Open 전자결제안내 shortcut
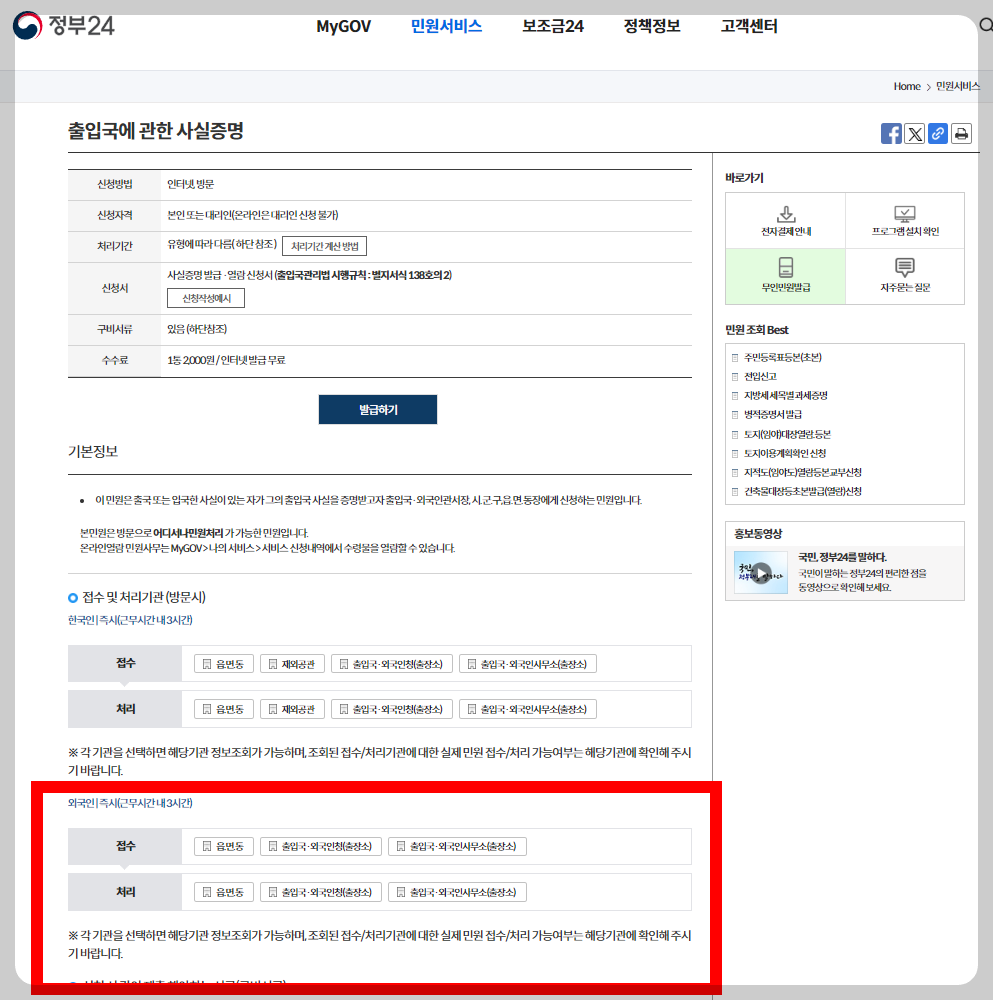993x1000 pixels. pos(786,221)
